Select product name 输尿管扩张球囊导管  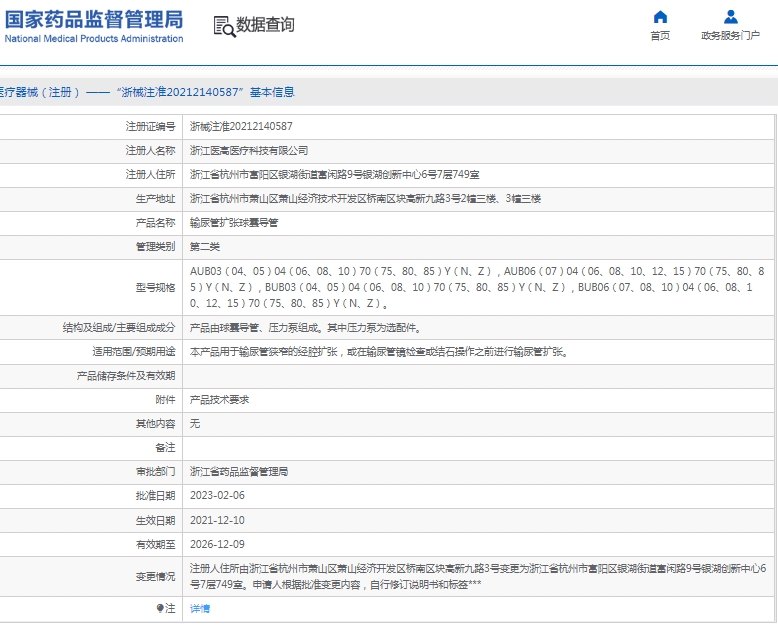click(234, 223)
